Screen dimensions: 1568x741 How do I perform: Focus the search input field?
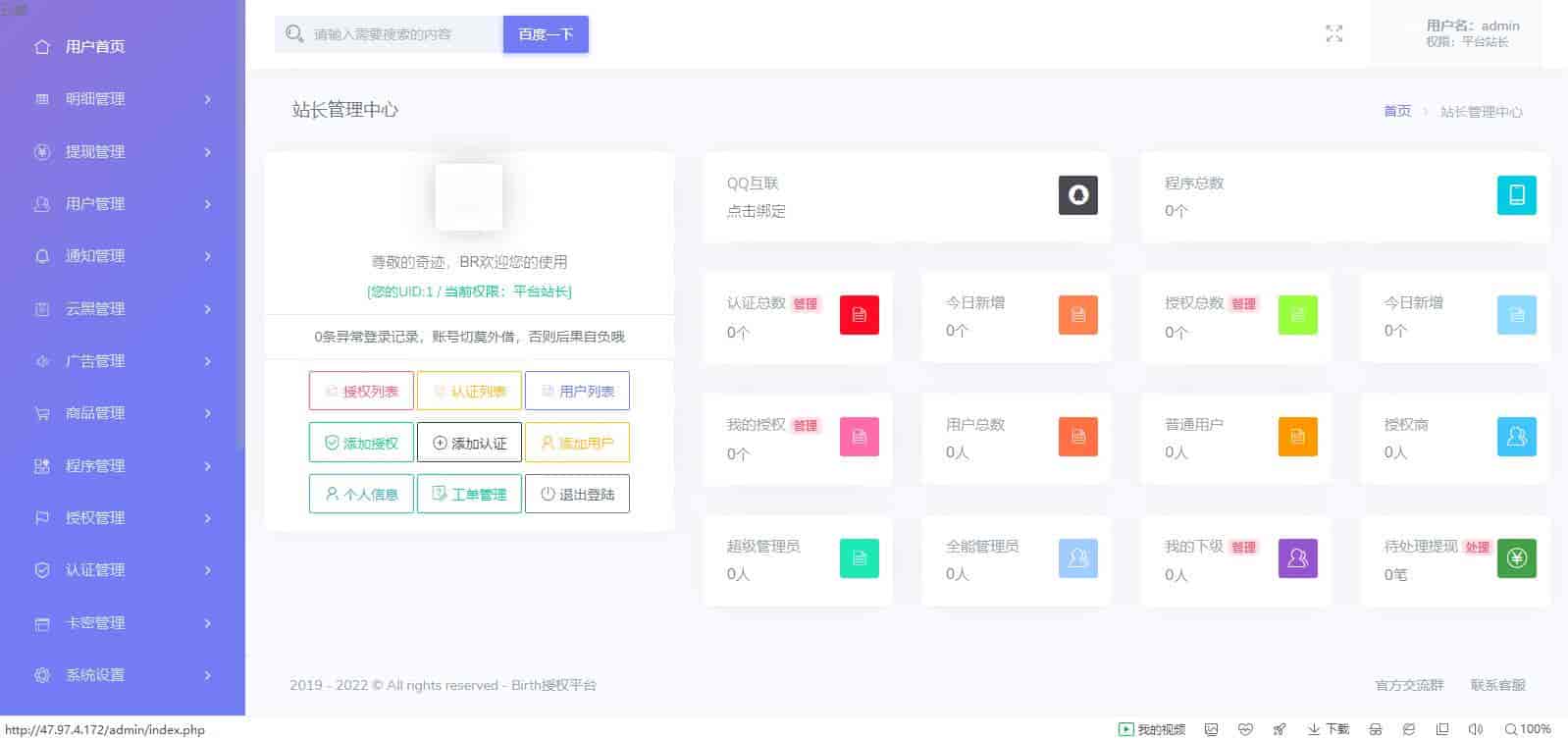tap(402, 34)
